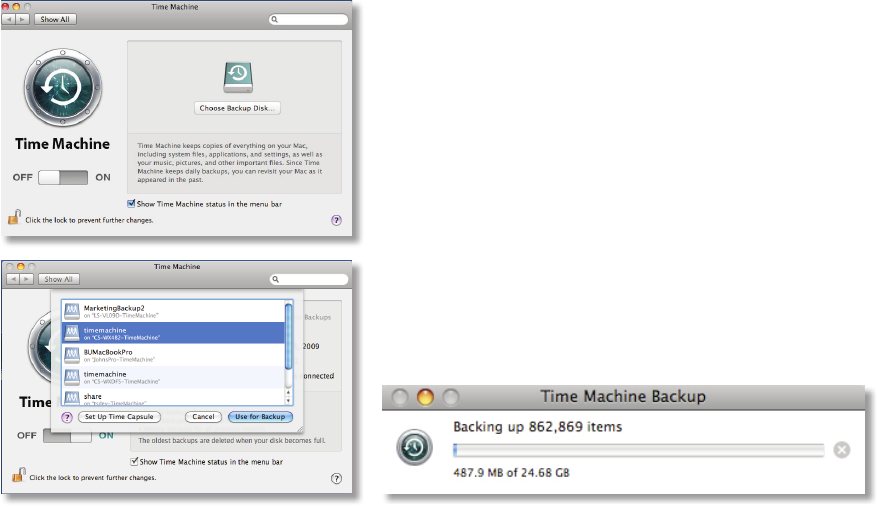Viewport: 878px width, 507px height.
Task: Cancel the backup disk selection sheet
Action: point(203,417)
